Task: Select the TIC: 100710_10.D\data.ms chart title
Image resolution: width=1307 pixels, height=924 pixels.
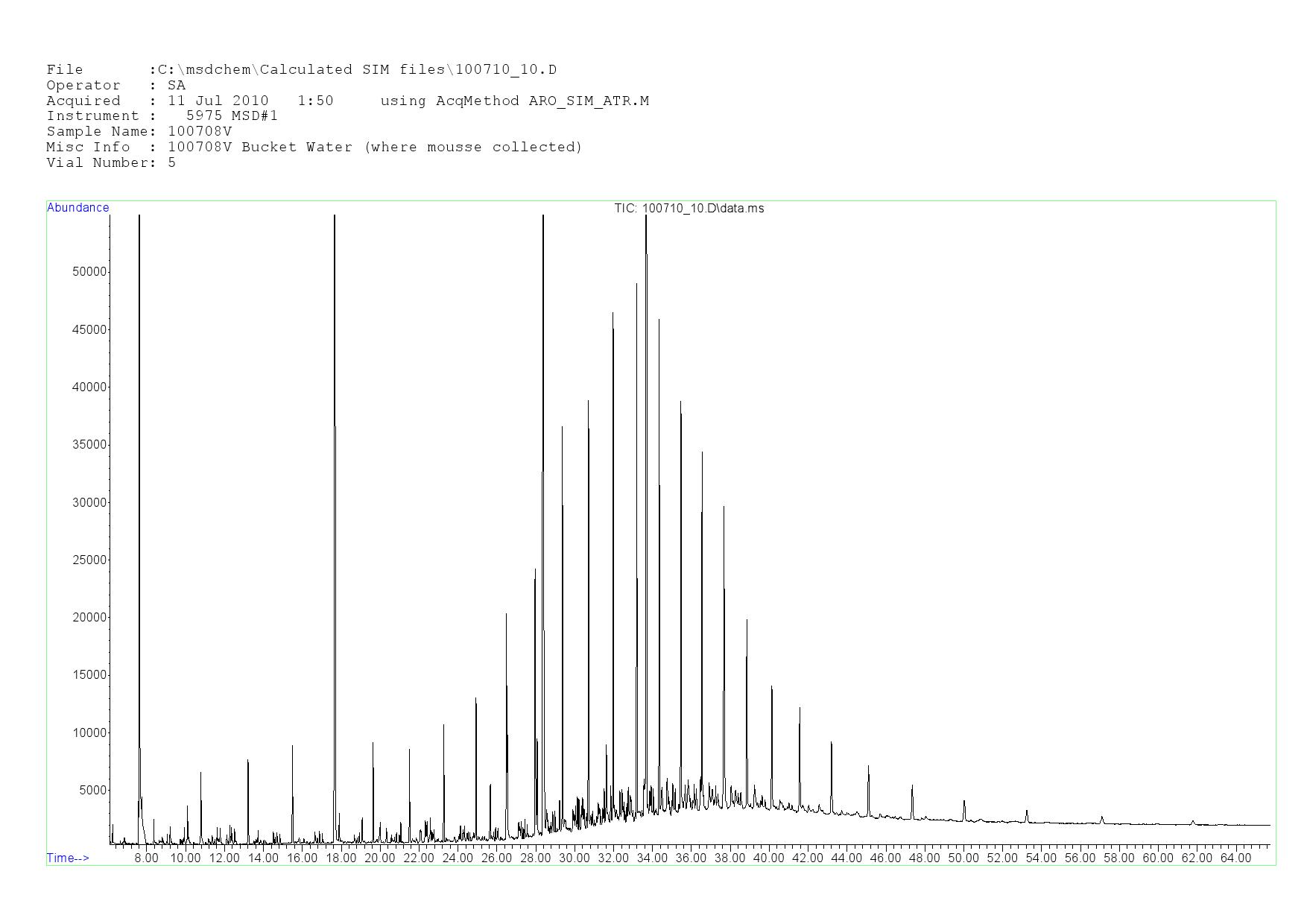Action: click(x=689, y=209)
